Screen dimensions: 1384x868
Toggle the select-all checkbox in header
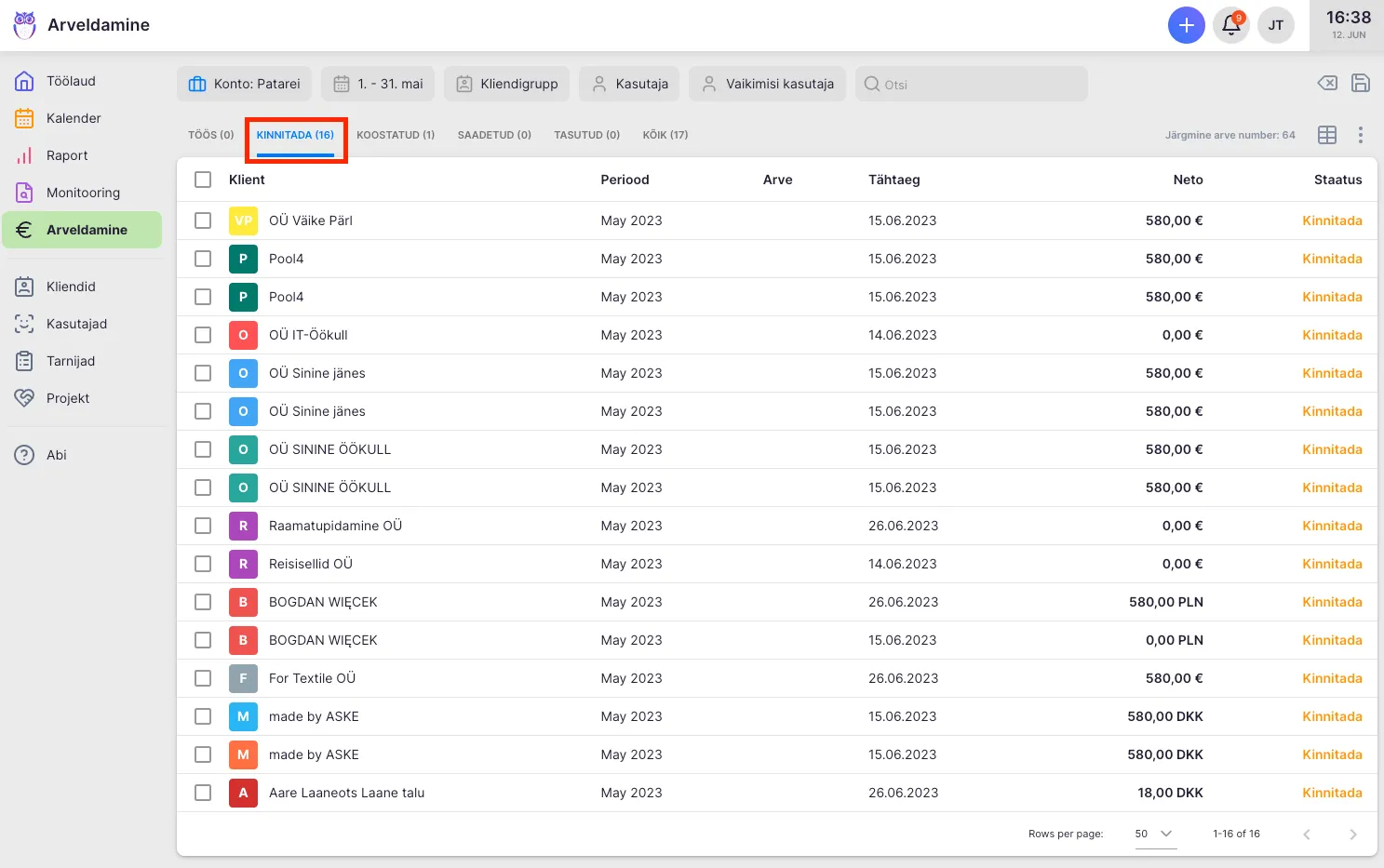coord(203,180)
